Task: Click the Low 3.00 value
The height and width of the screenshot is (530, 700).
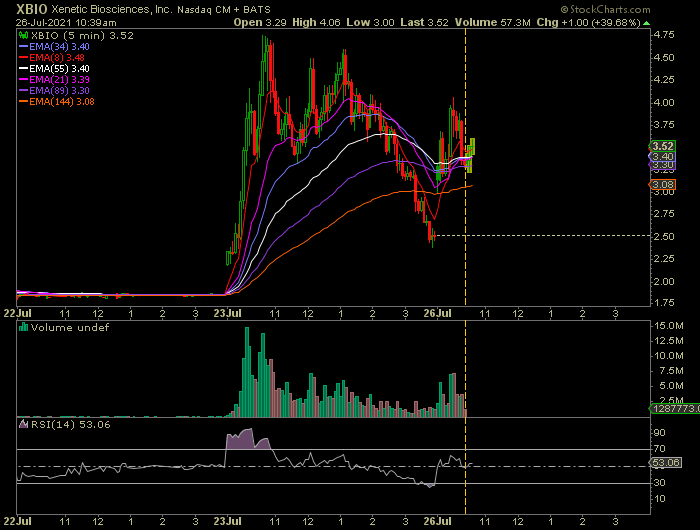Action: pyautogui.click(x=370, y=22)
